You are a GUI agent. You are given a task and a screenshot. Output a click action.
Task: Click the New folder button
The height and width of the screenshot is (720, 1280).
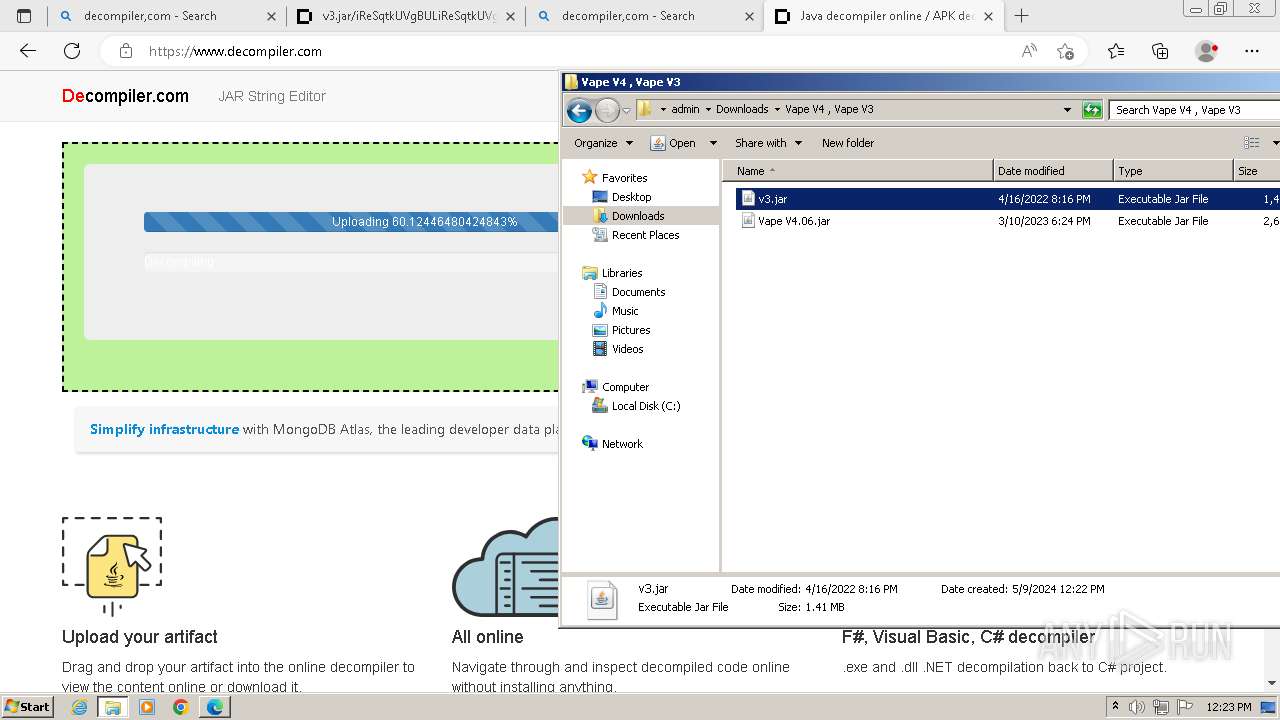pyautogui.click(x=848, y=143)
